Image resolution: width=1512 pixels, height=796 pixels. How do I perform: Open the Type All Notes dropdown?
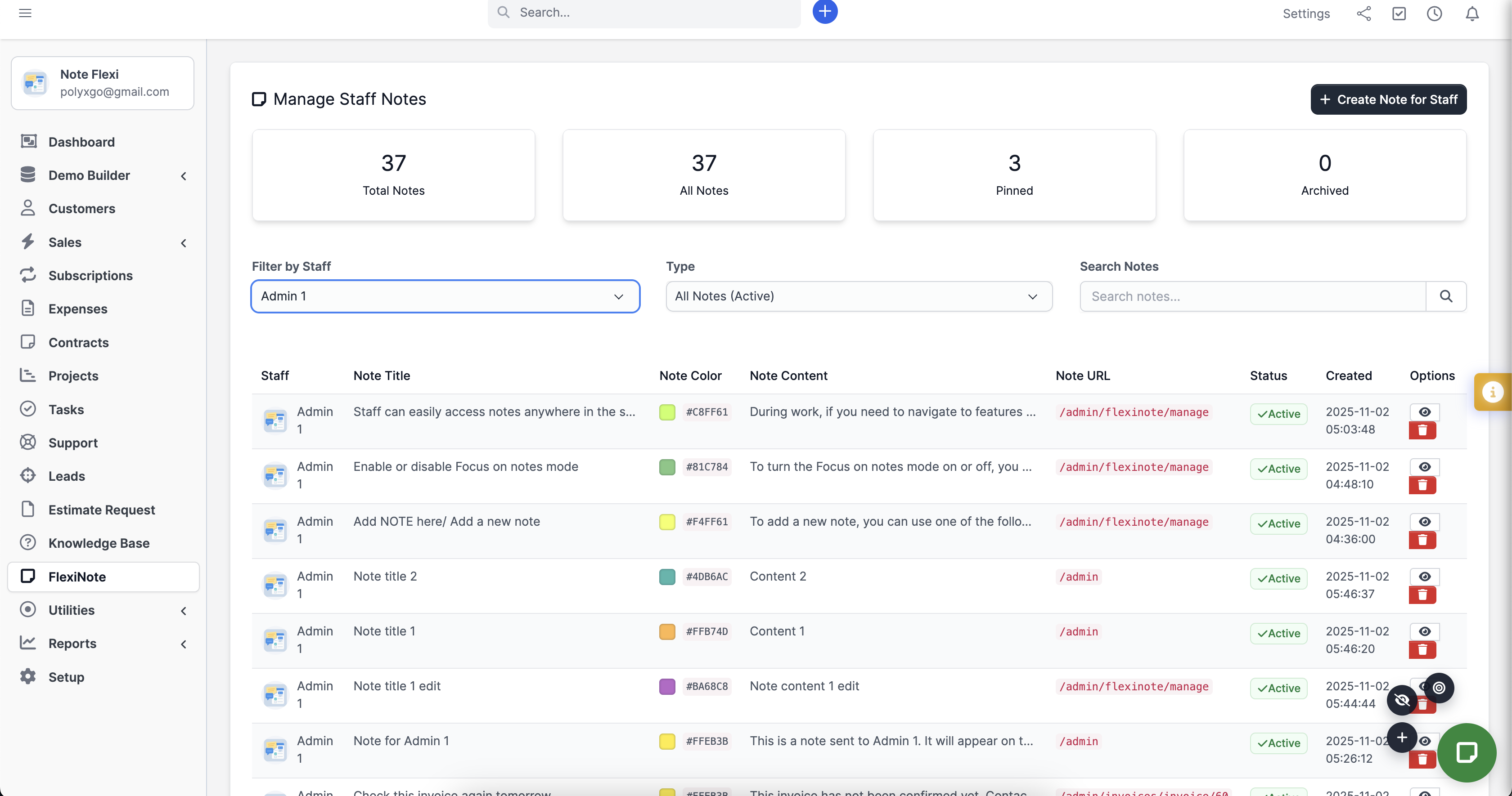(x=858, y=296)
